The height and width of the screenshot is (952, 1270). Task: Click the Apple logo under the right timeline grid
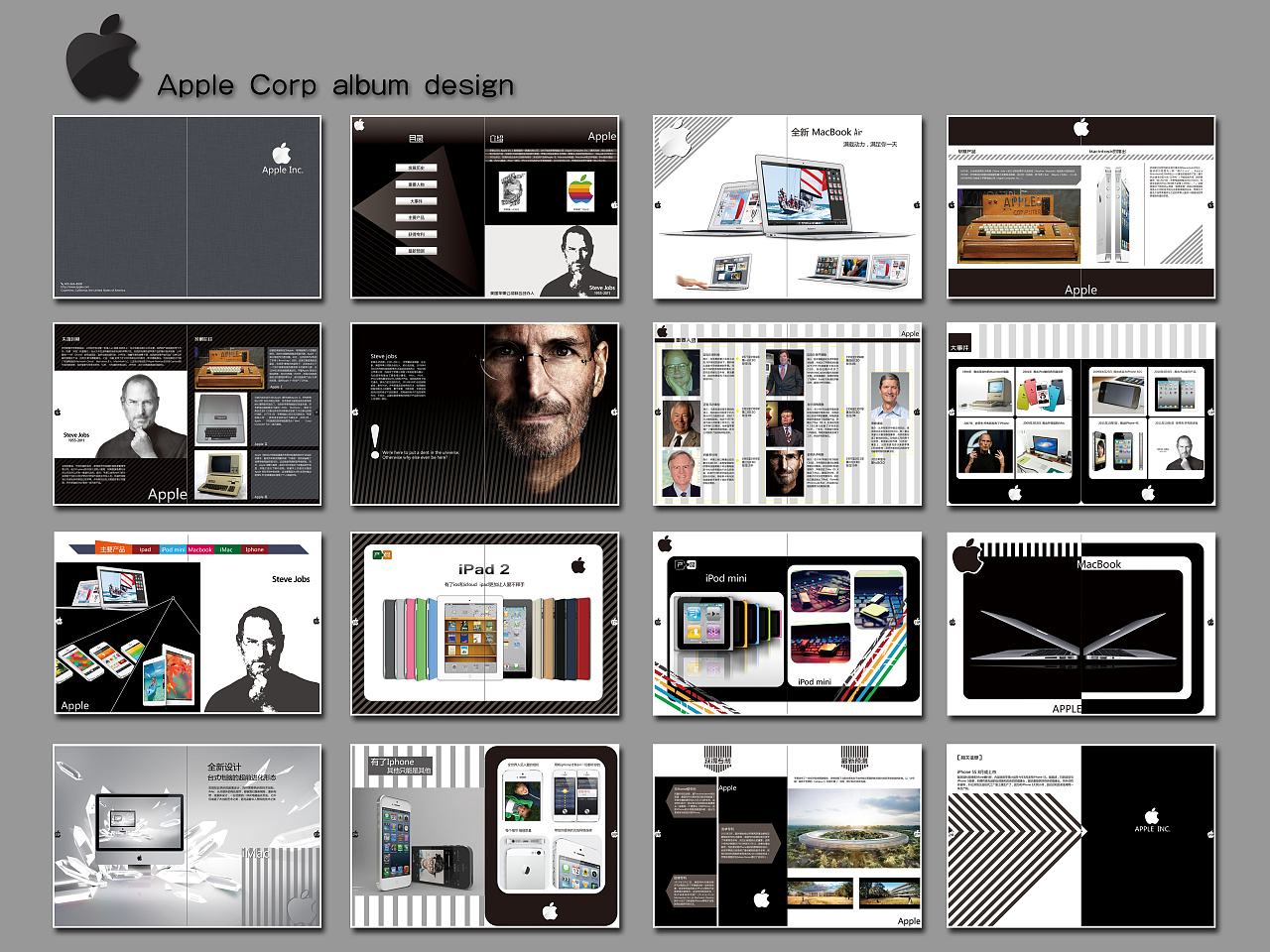coord(1147,492)
